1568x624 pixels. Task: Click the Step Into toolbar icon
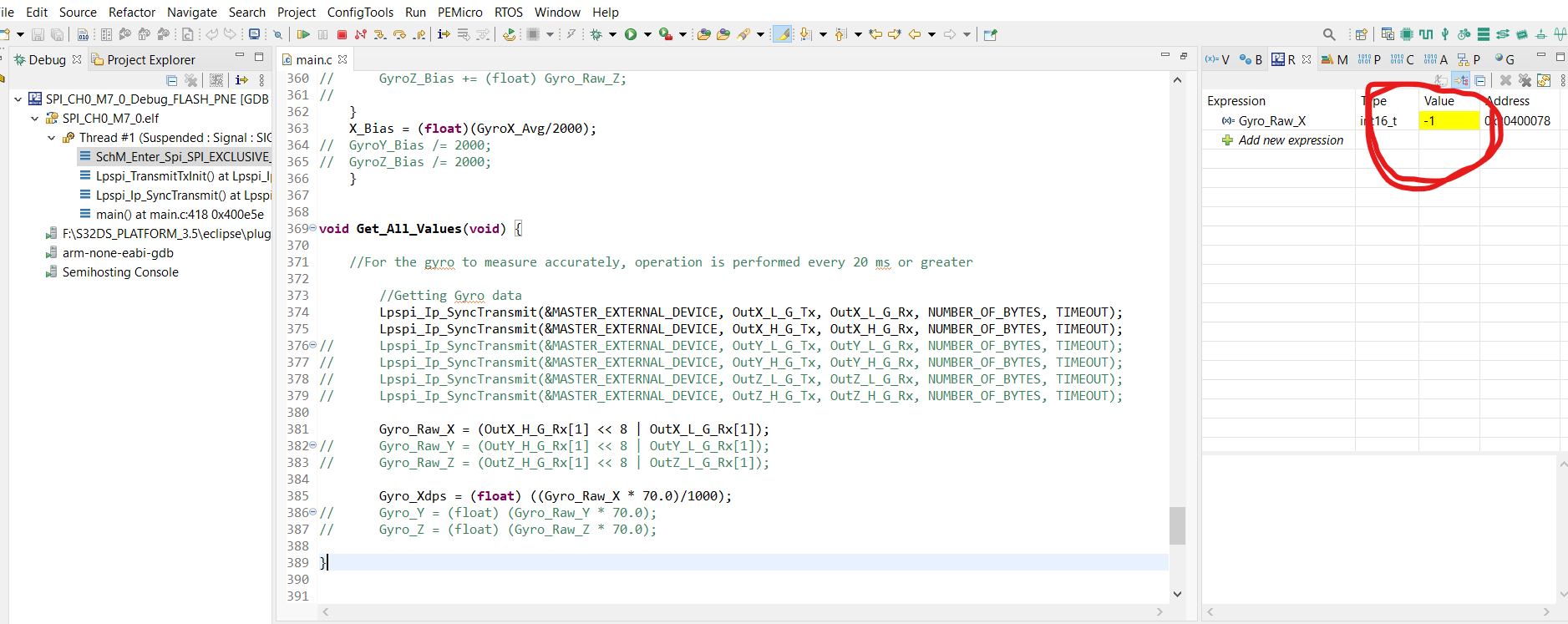[380, 34]
